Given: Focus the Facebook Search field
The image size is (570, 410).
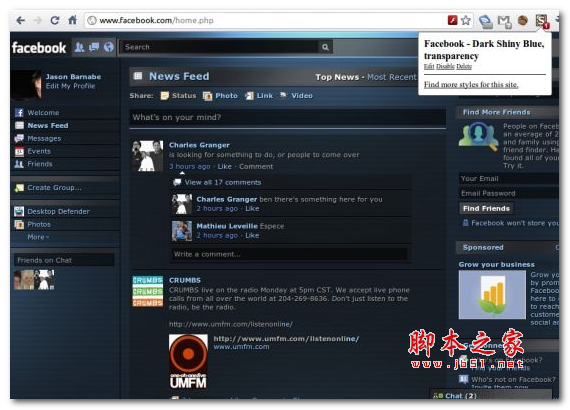Looking at the screenshot, I should pyautogui.click(x=220, y=47).
